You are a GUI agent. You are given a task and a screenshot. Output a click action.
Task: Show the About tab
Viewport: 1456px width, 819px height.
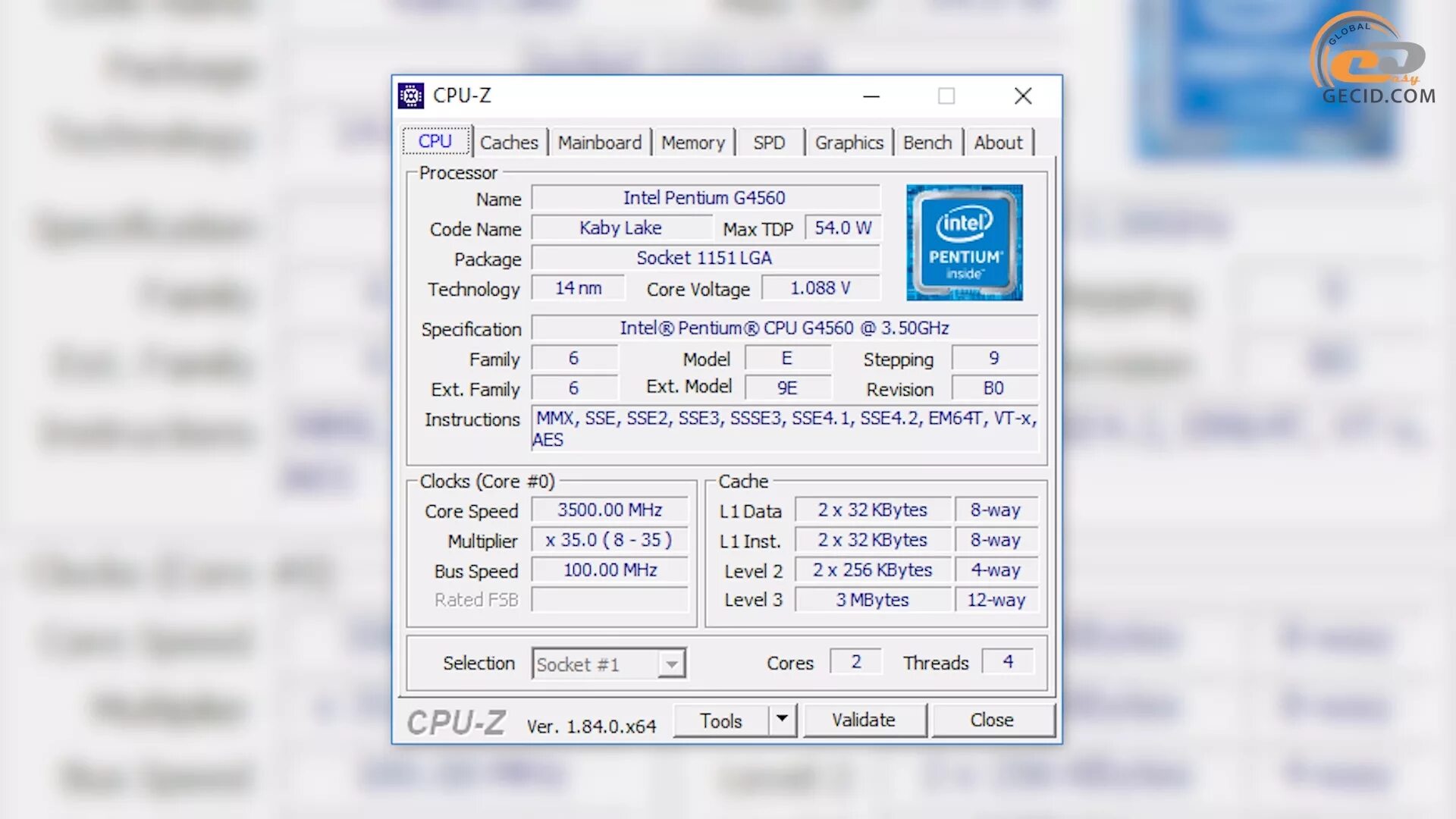(x=998, y=143)
